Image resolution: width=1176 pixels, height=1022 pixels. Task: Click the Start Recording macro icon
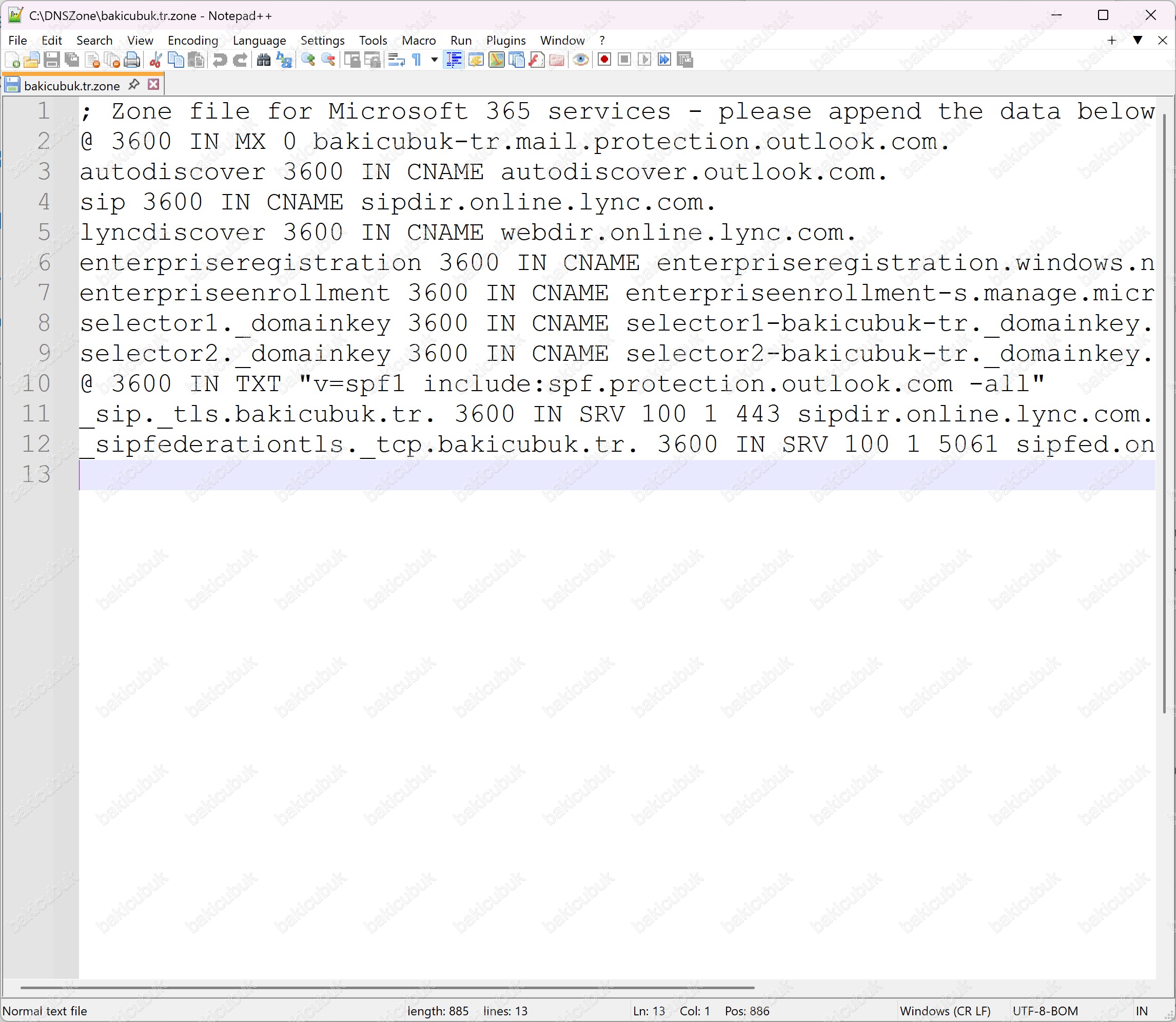point(604,60)
